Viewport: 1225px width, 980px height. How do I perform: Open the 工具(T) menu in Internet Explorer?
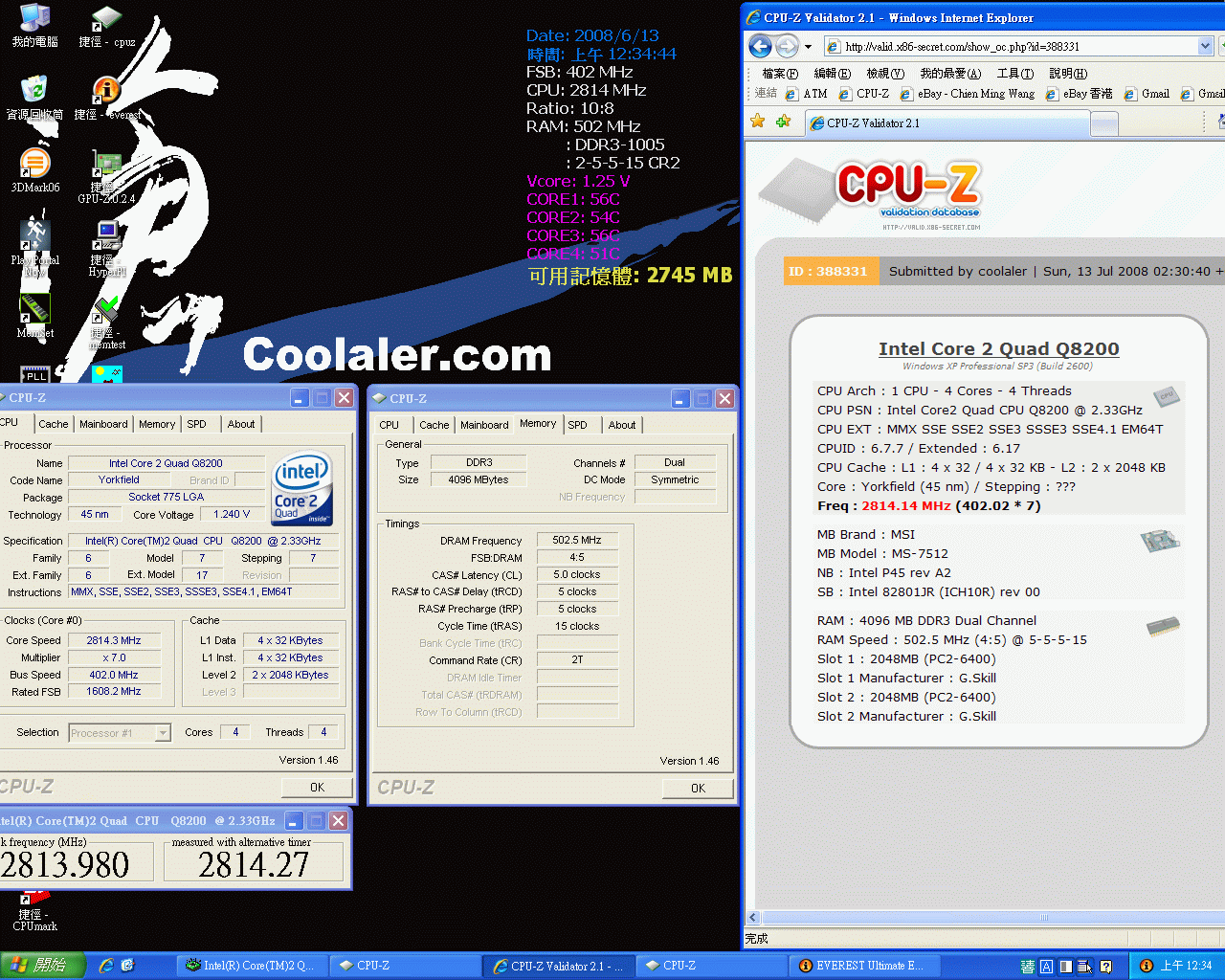(x=1014, y=74)
